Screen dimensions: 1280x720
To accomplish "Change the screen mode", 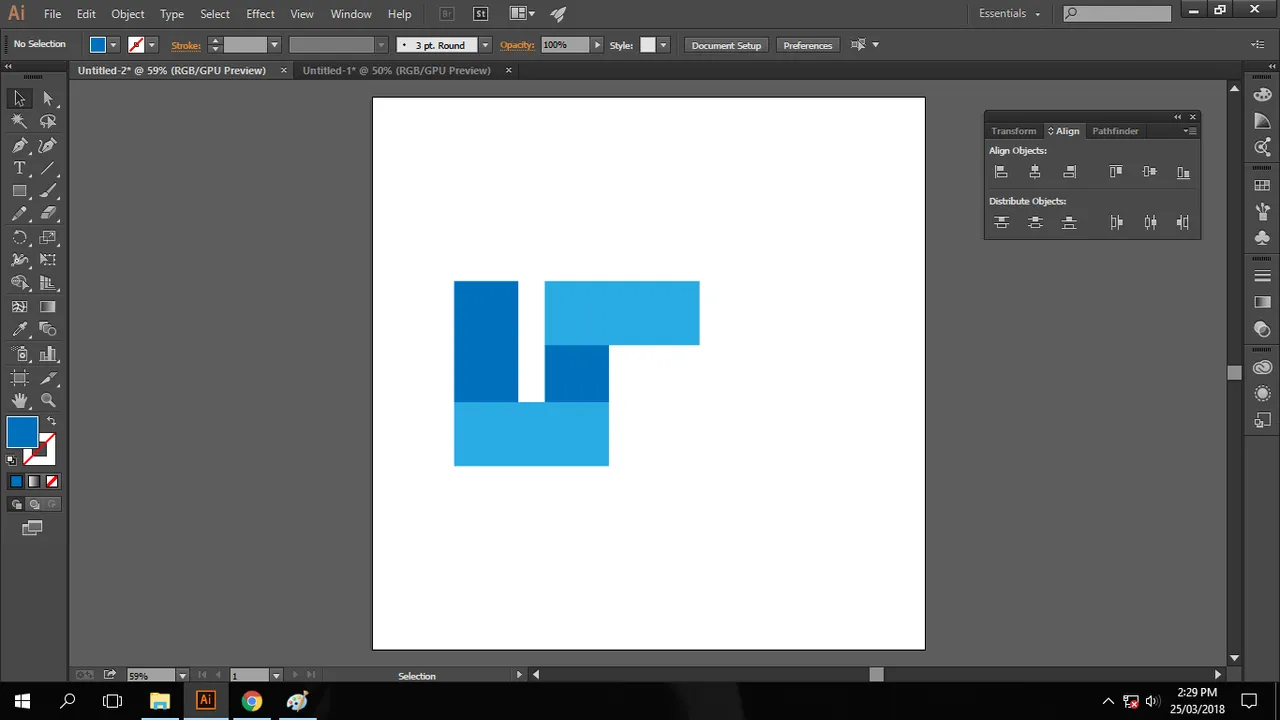I will [x=32, y=528].
